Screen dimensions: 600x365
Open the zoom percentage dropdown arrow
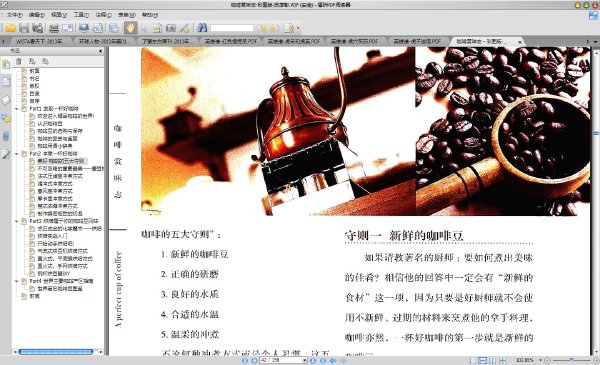click(x=540, y=360)
